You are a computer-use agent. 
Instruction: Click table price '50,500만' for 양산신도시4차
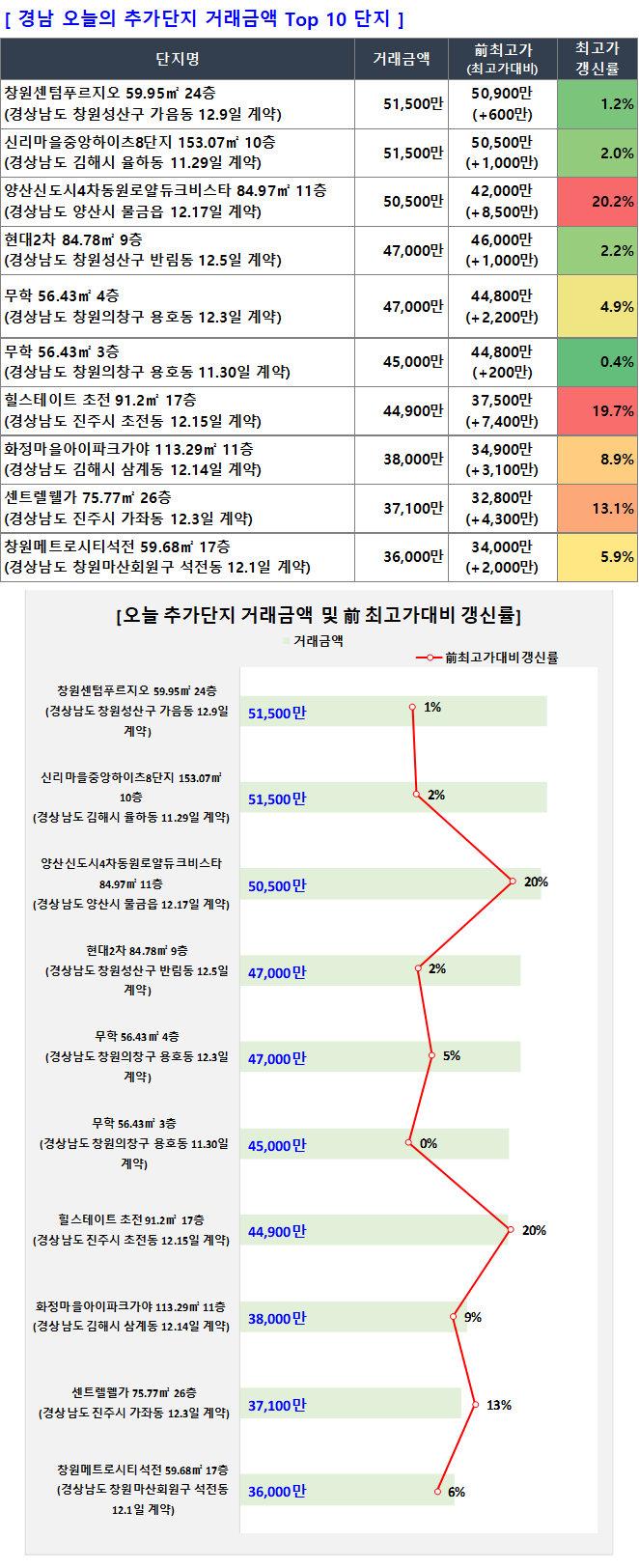coord(413,202)
